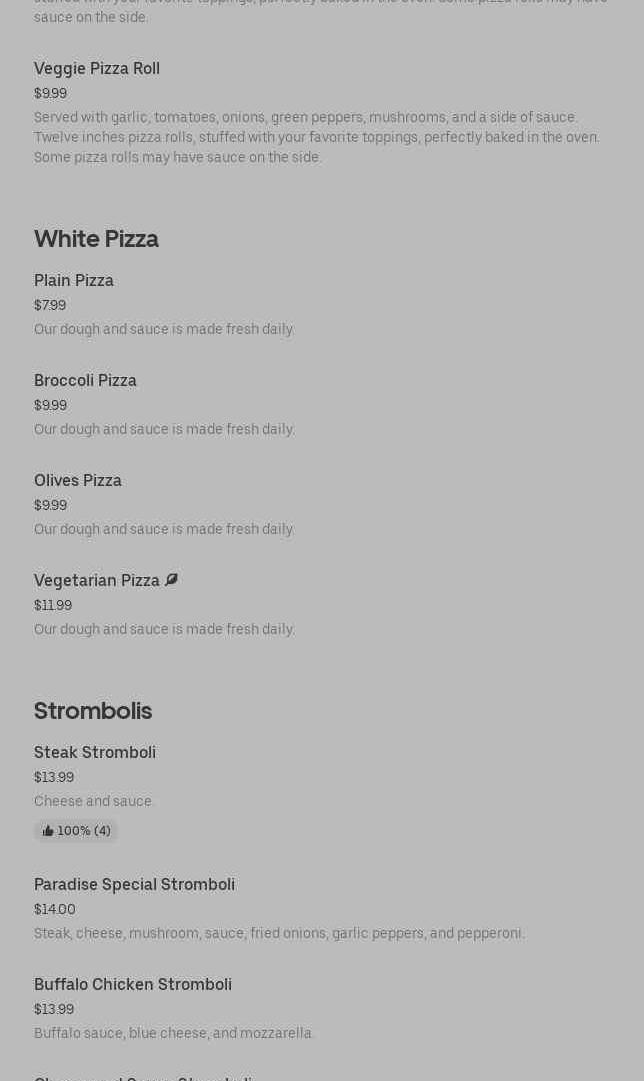Select Paradise Special Stromboli
644x1081 pixels.
point(134,885)
